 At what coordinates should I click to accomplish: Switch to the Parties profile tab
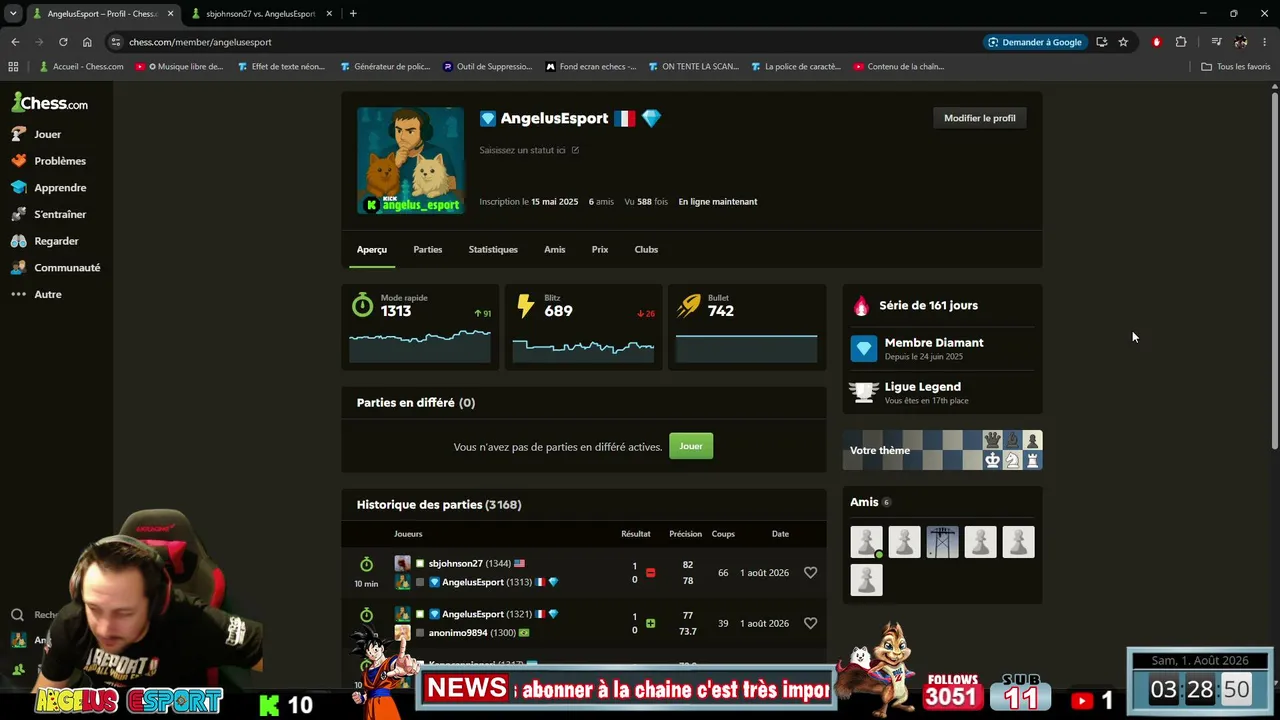[428, 250]
